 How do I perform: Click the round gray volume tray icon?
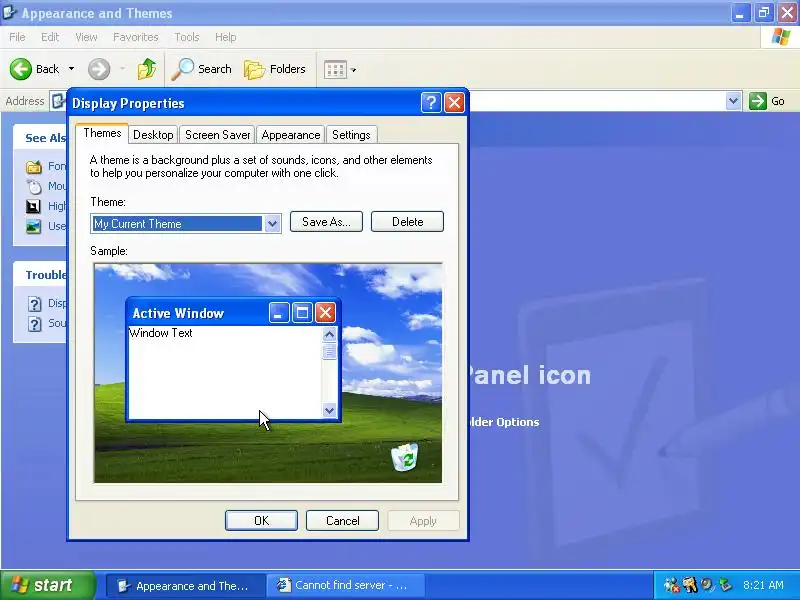(707, 584)
